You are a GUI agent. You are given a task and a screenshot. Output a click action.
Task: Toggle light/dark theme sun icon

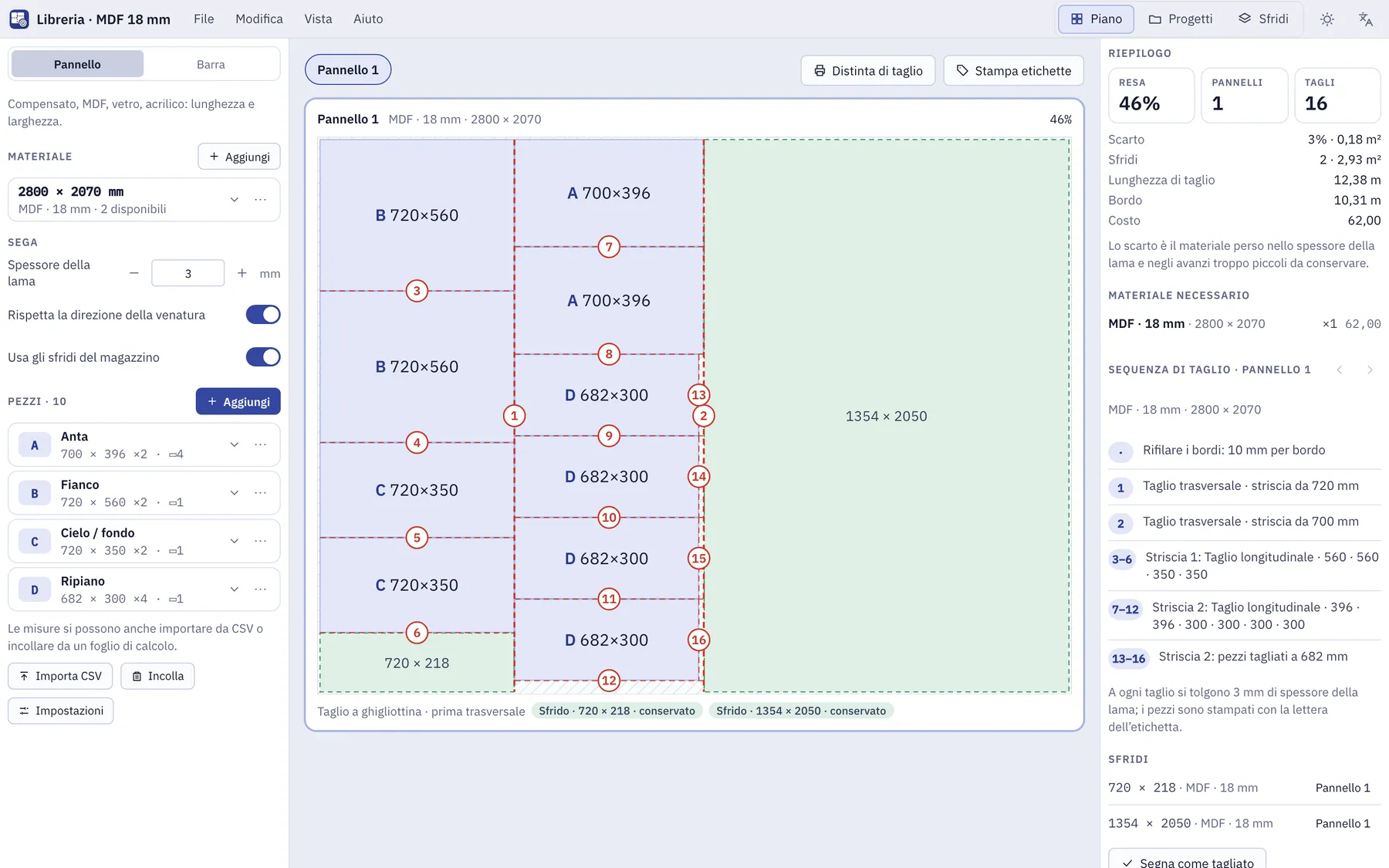pos(1327,19)
